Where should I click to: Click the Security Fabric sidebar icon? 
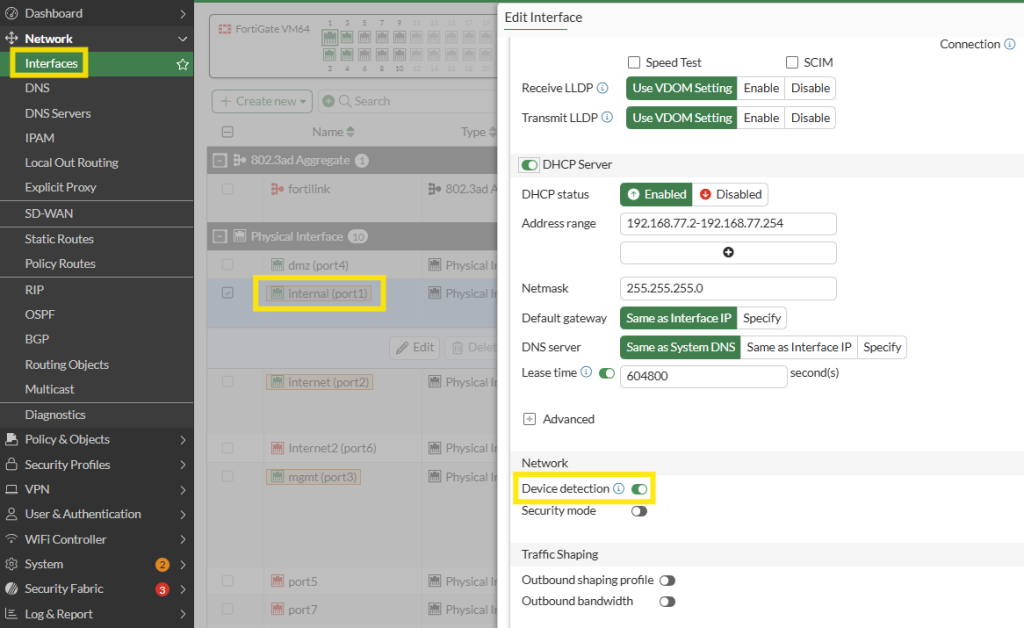coord(12,589)
